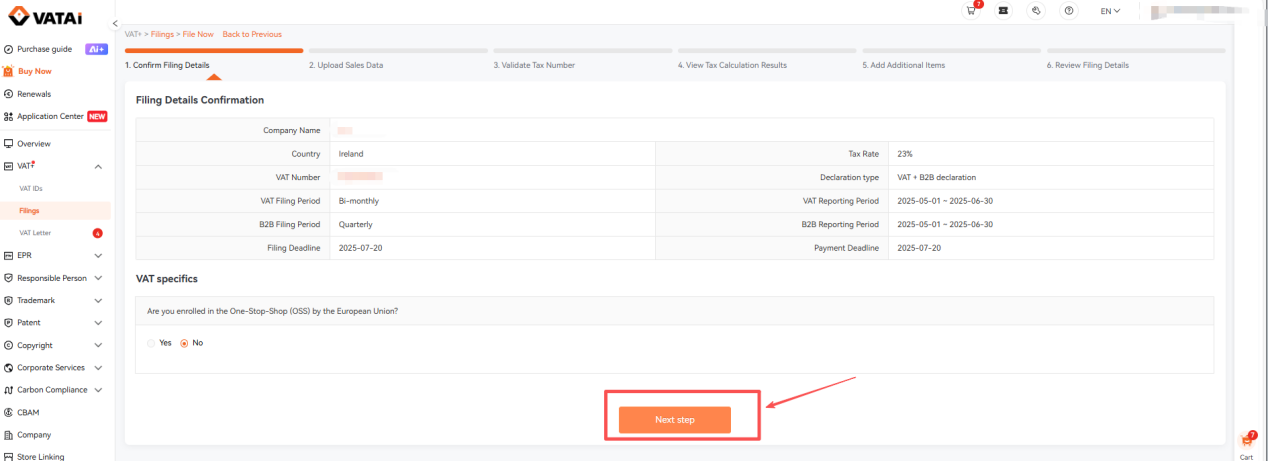Click the Trademark shield icon
The width and height of the screenshot is (1268, 461).
click(8, 300)
